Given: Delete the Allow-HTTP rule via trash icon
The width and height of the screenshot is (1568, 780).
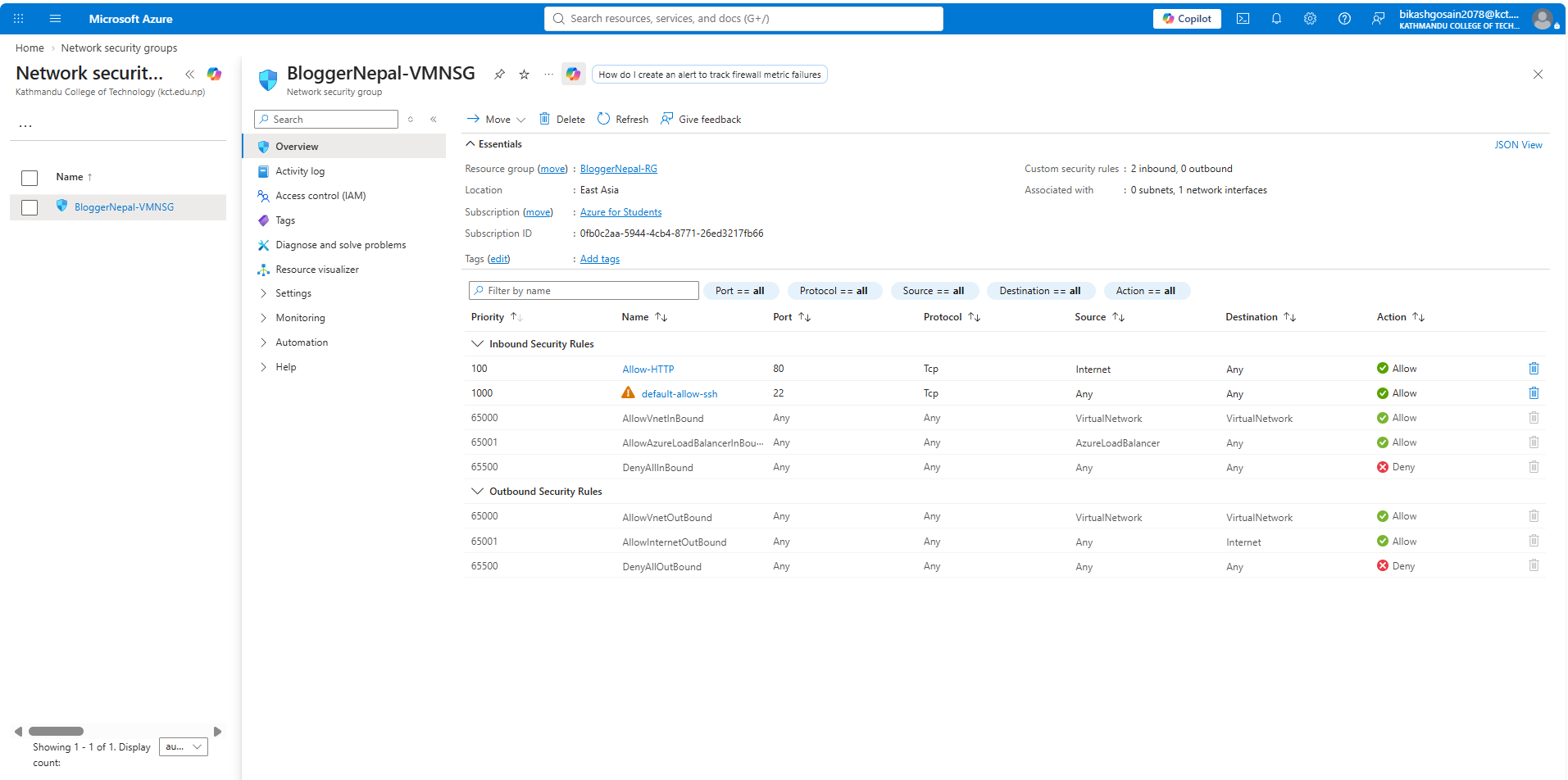Looking at the screenshot, I should pyautogui.click(x=1534, y=369).
